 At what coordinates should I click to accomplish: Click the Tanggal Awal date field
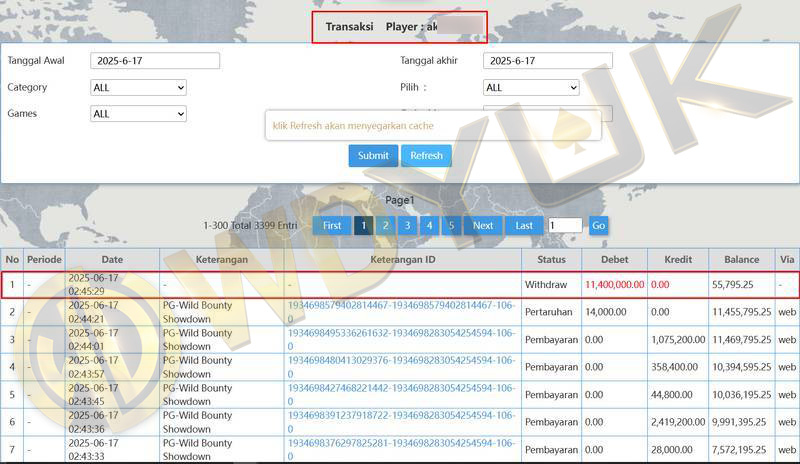(x=155, y=61)
